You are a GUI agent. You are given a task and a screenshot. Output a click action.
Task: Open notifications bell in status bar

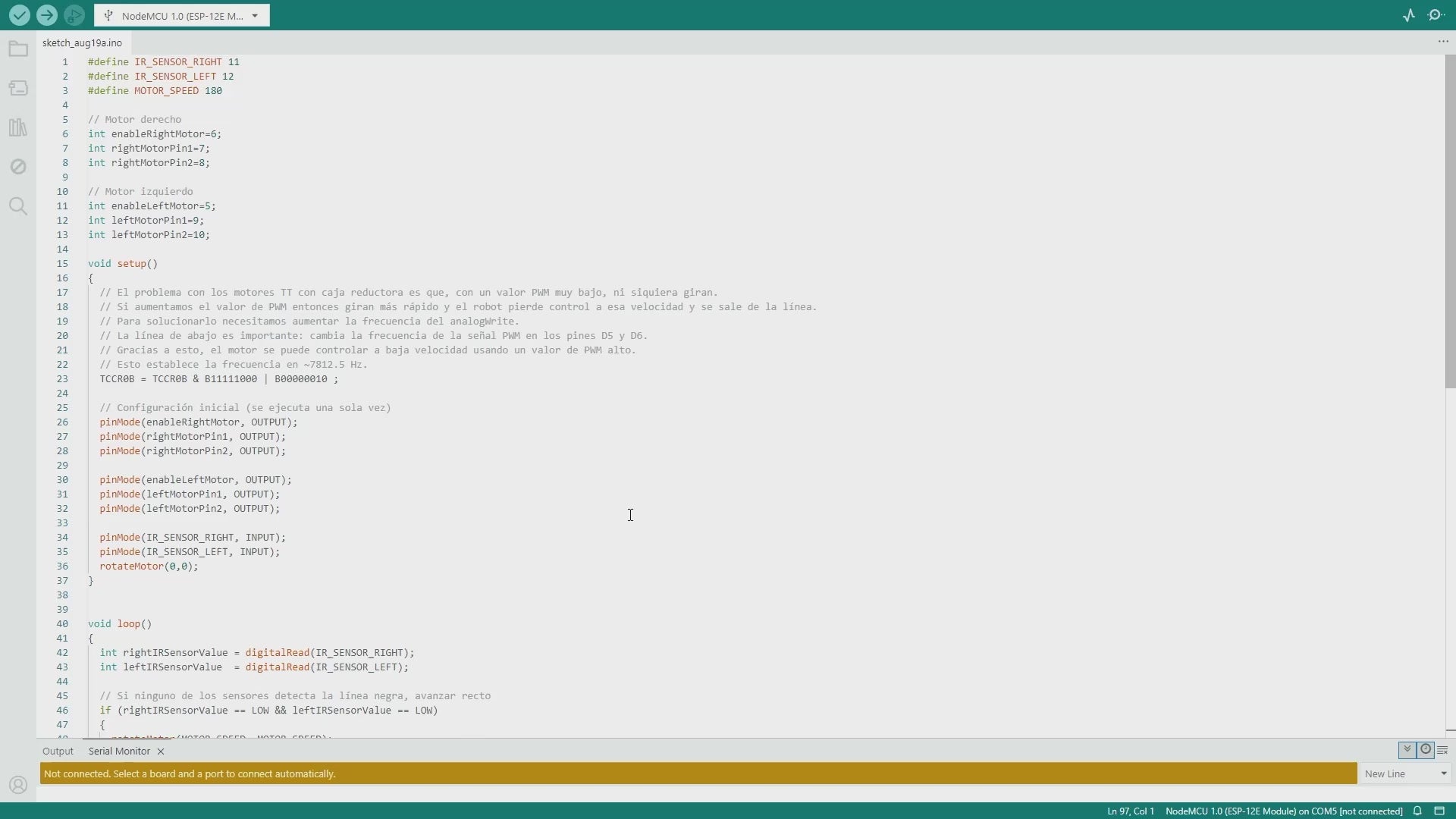coord(1417,811)
